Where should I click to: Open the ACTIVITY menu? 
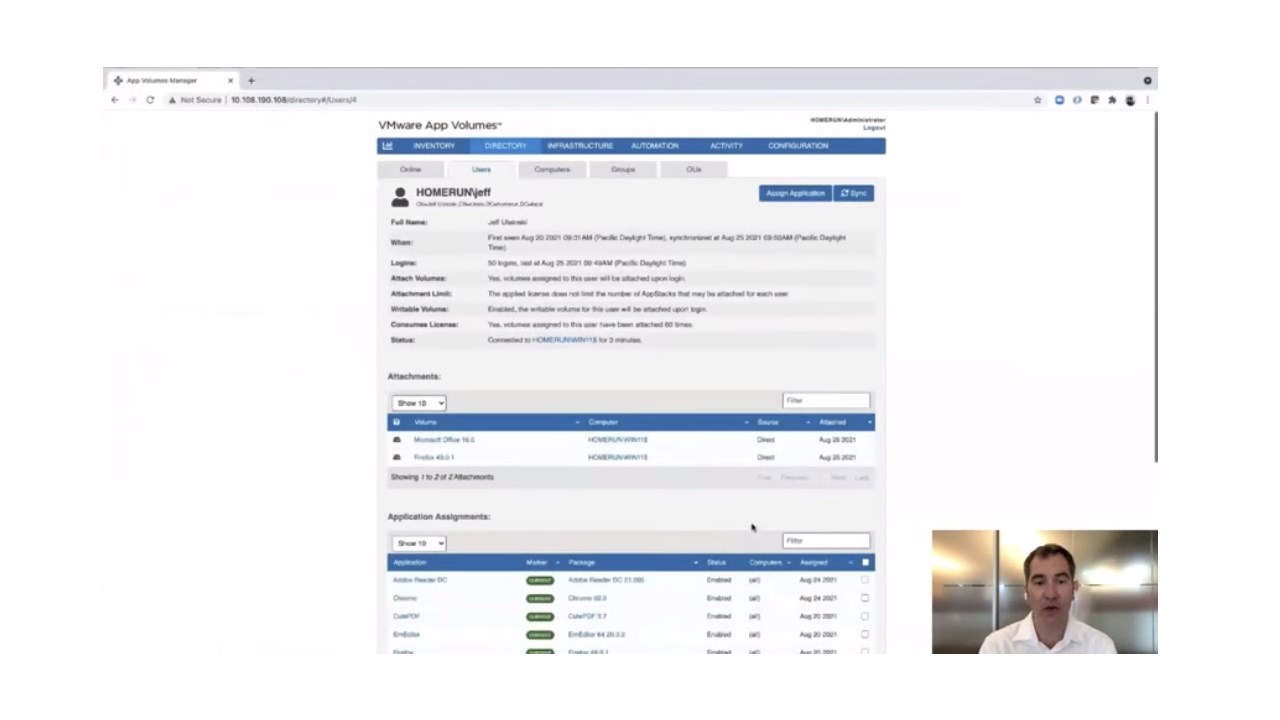pyautogui.click(x=726, y=146)
